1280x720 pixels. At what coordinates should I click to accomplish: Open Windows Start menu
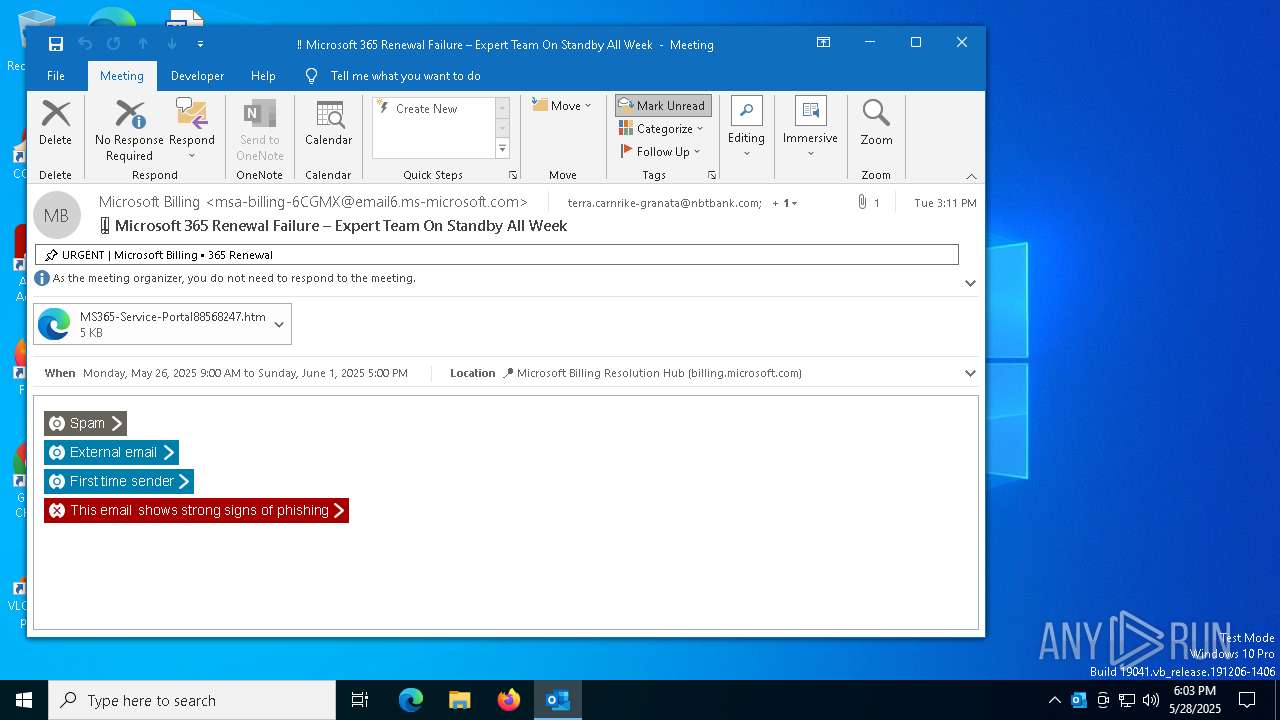[24, 700]
